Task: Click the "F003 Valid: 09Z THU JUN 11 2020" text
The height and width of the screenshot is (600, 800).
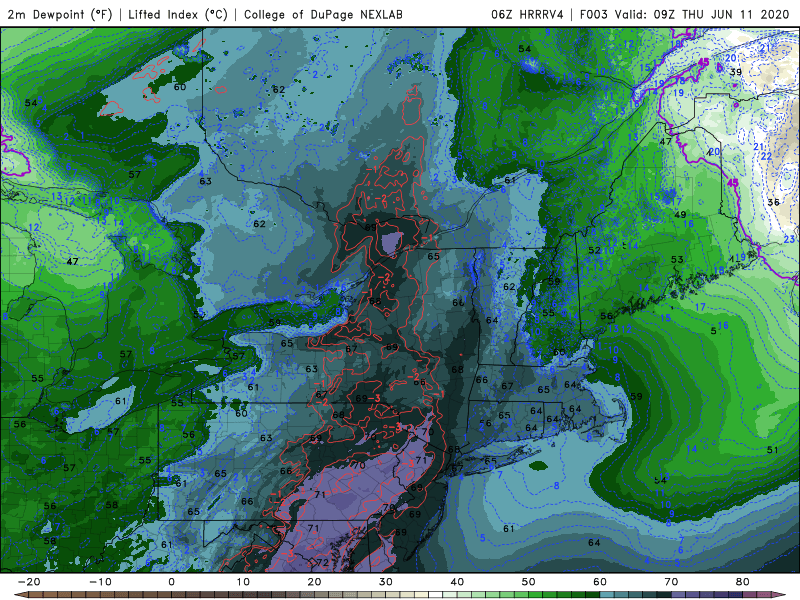Action: [x=684, y=14]
